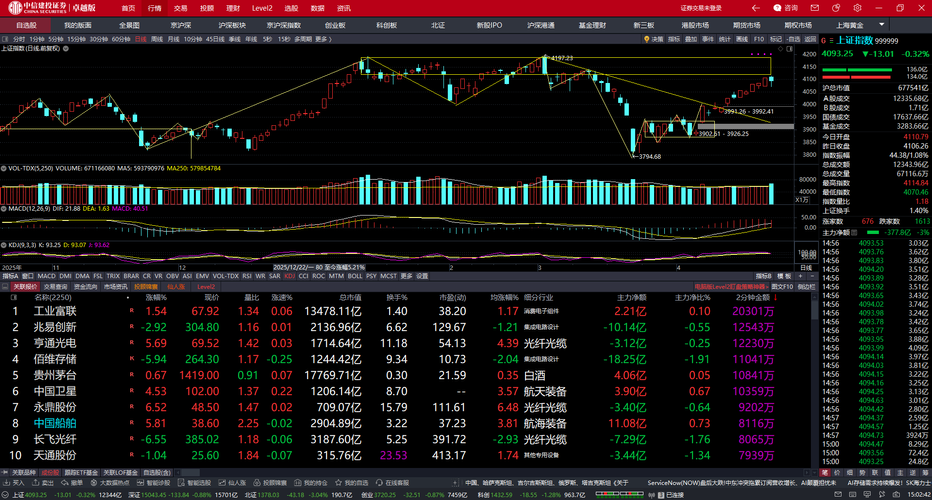Click 卖出 sell icon in bottom toolbar

(43, 483)
